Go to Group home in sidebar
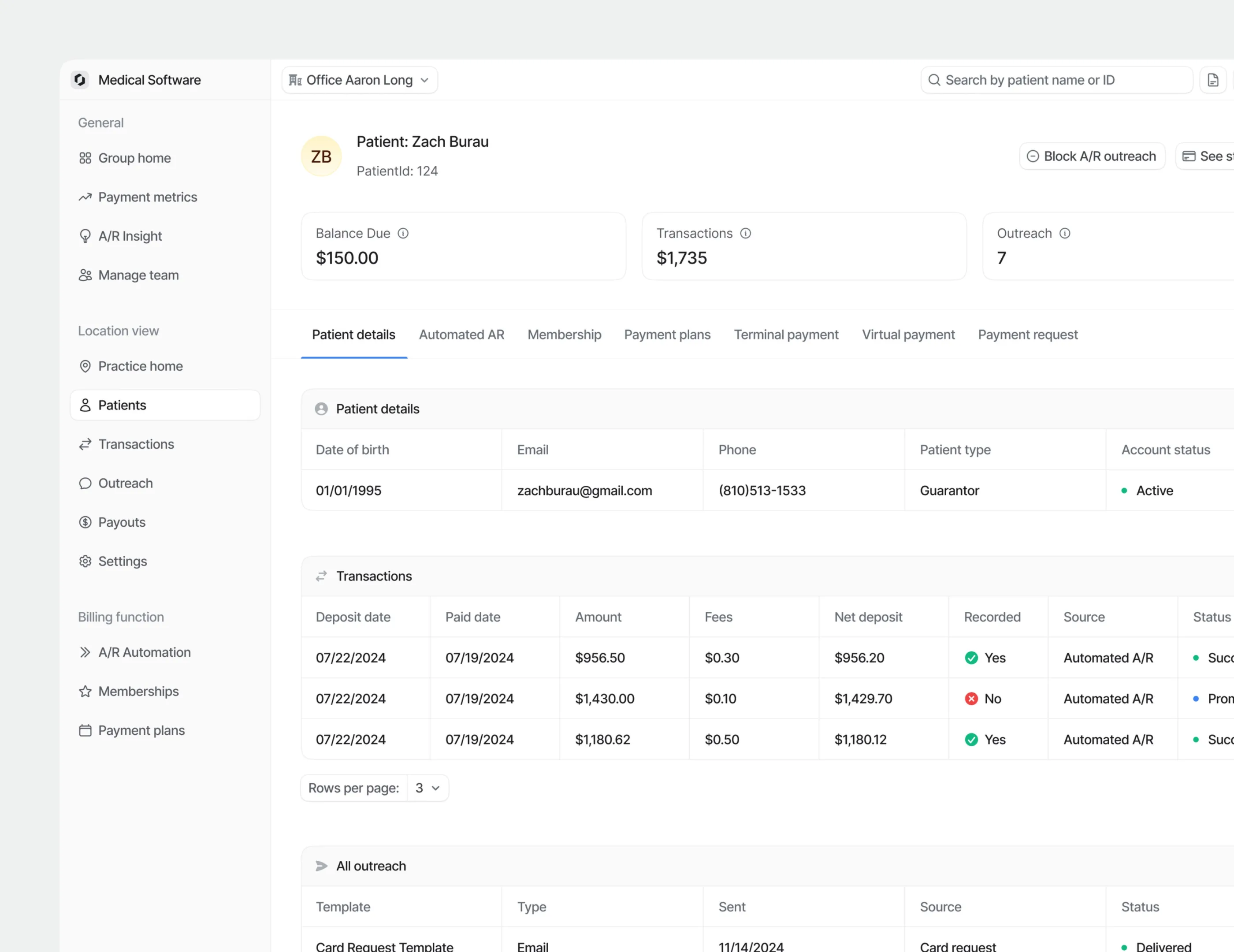Viewport: 1234px width, 952px height. pos(134,158)
